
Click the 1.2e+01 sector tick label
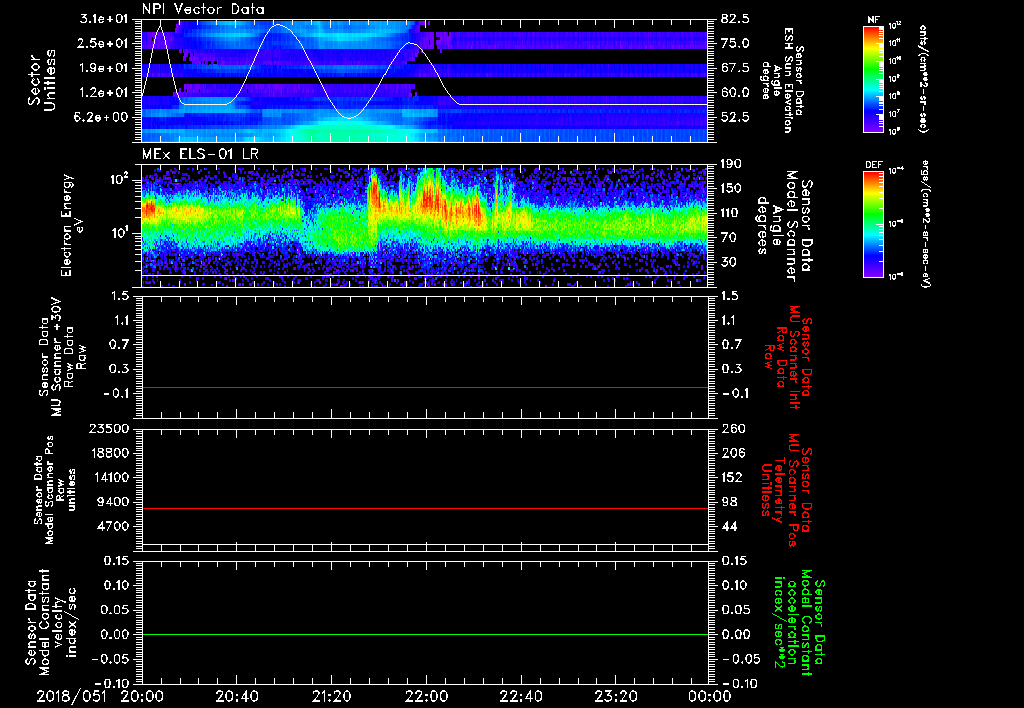(x=106, y=93)
